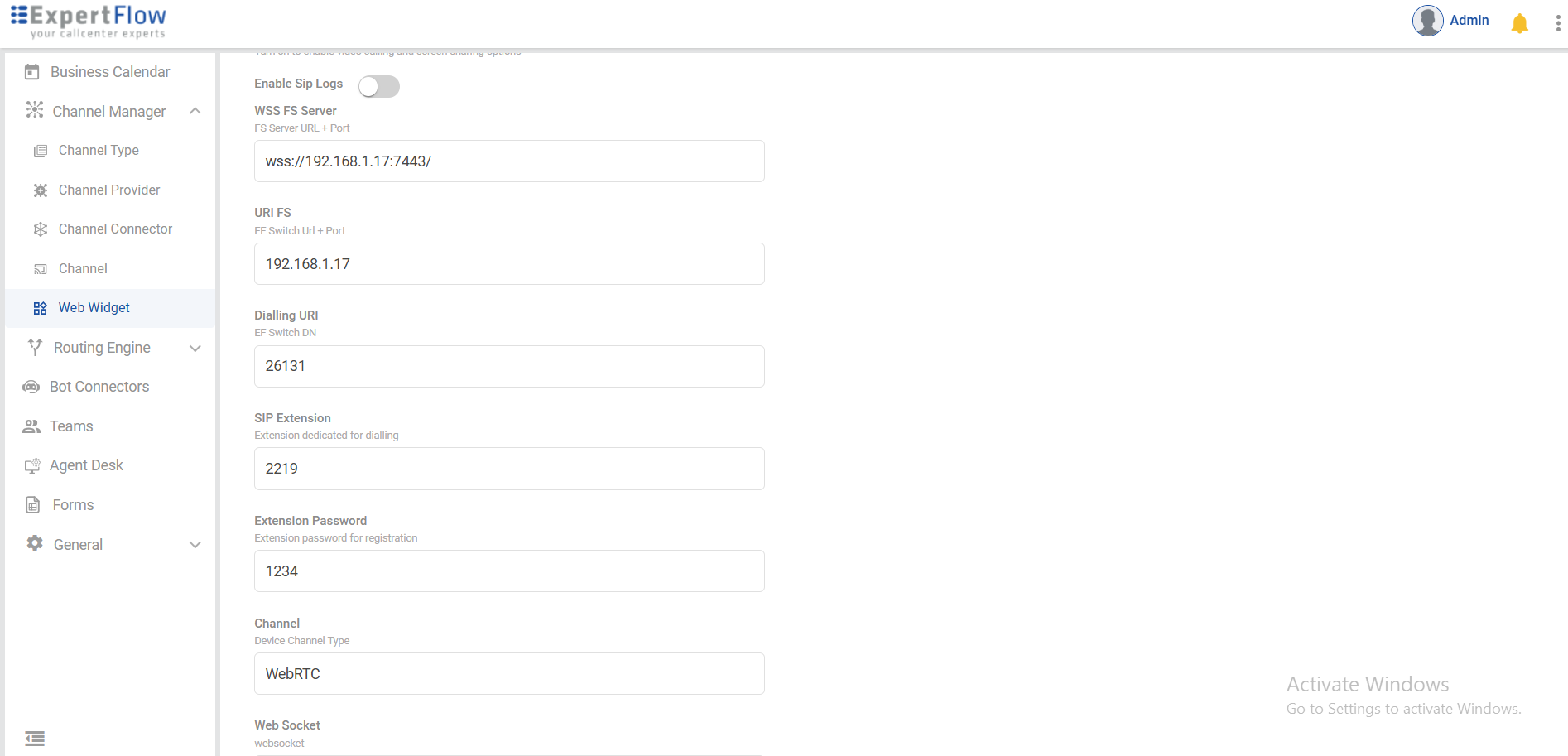The width and height of the screenshot is (1568, 756).
Task: Click the Business Calendar icon
Action: pyautogui.click(x=32, y=72)
